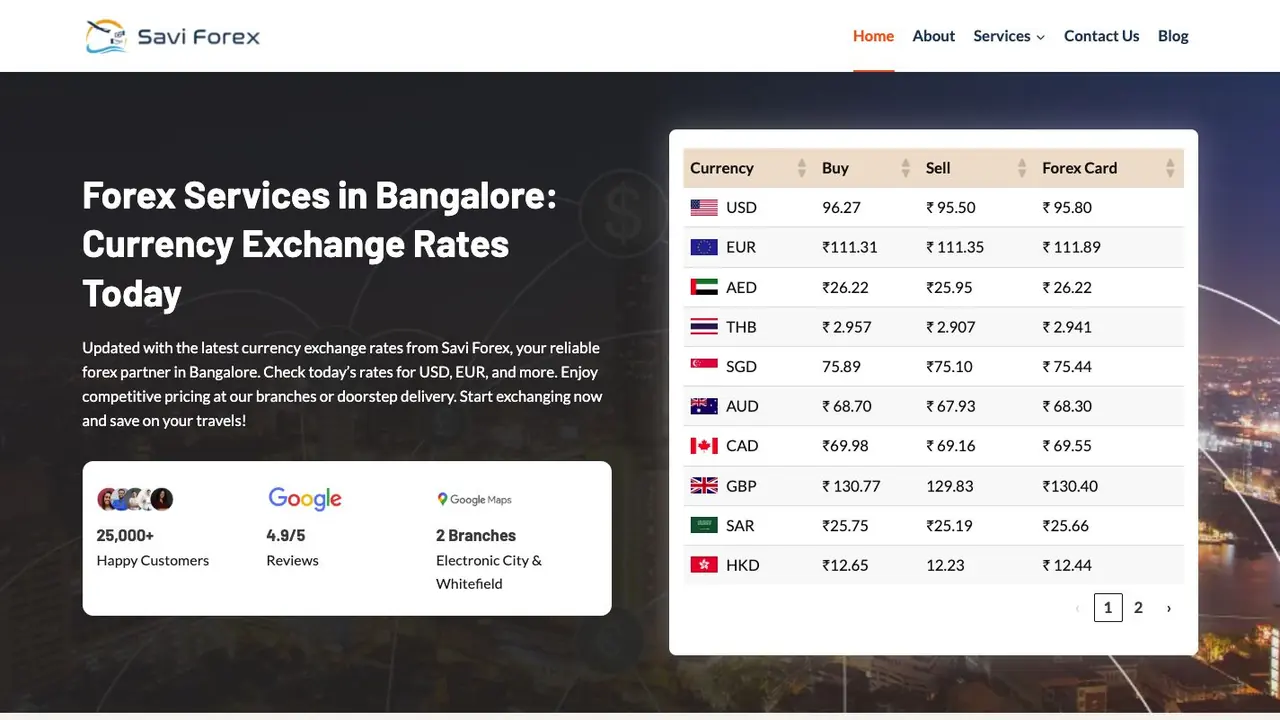Image resolution: width=1280 pixels, height=720 pixels.
Task: Click the SAR forex card rate ₹25.66
Action: pyautogui.click(x=1066, y=525)
